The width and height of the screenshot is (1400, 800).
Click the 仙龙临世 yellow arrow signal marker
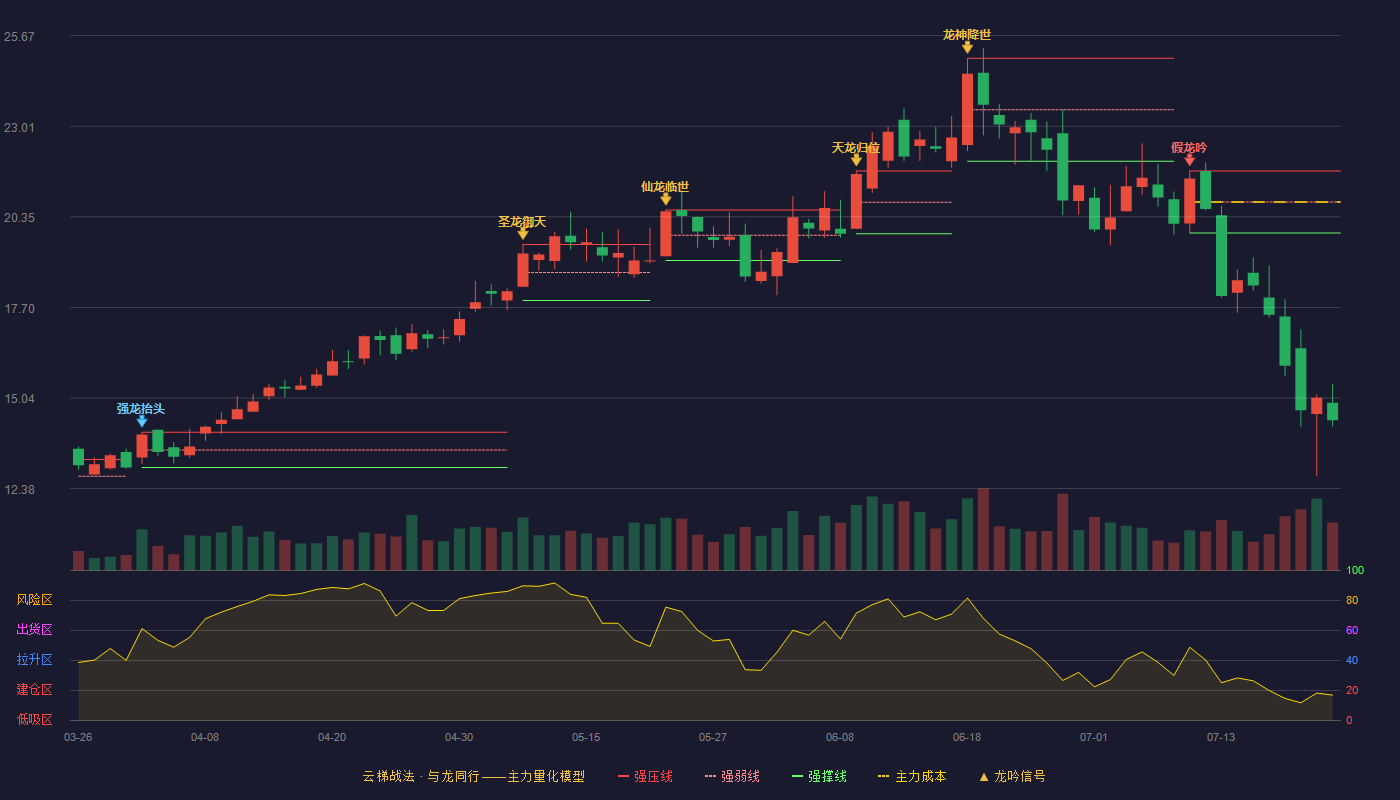tap(666, 199)
